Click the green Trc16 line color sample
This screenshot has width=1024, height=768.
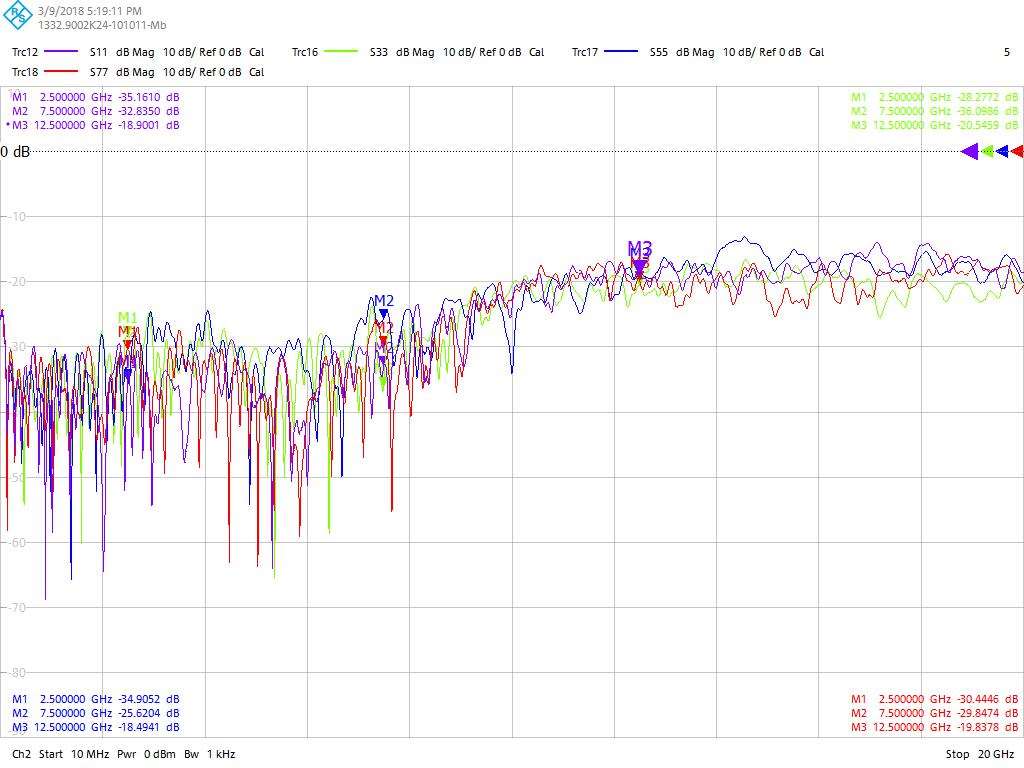342,52
